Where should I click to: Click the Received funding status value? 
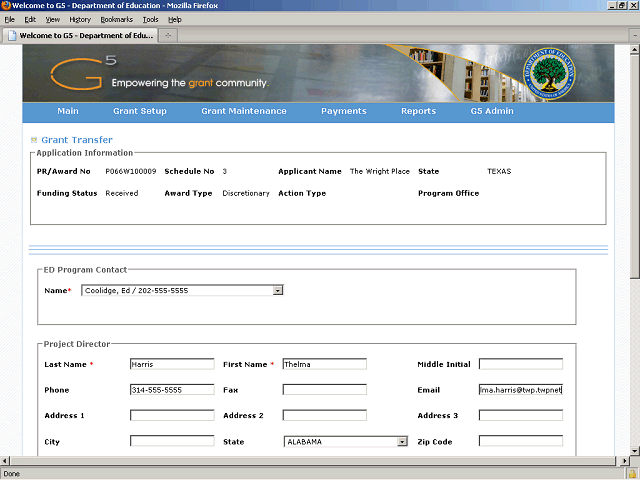point(122,193)
